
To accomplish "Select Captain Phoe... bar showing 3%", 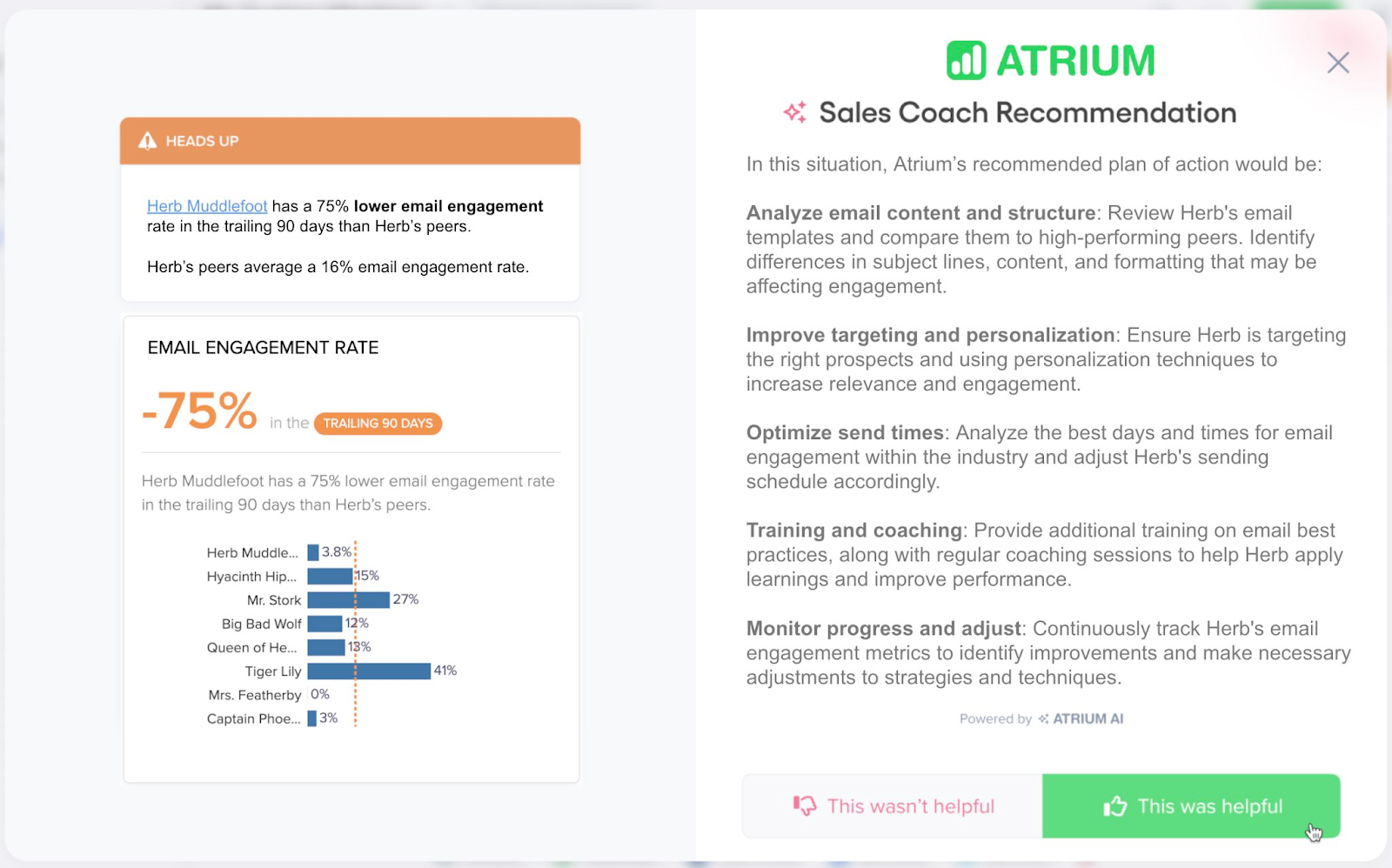I will pyautogui.click(x=311, y=718).
